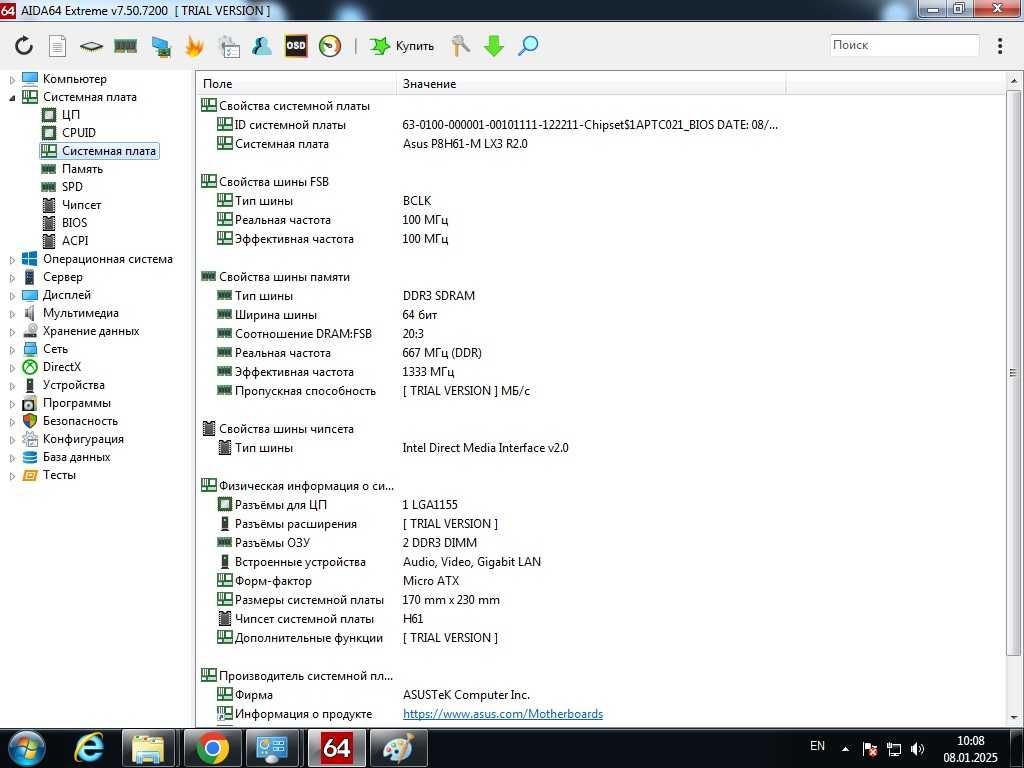Viewport: 1024px width, 768px height.
Task: Select the Asus P8H61-M LX3 R2.0 value
Action: tap(465, 144)
